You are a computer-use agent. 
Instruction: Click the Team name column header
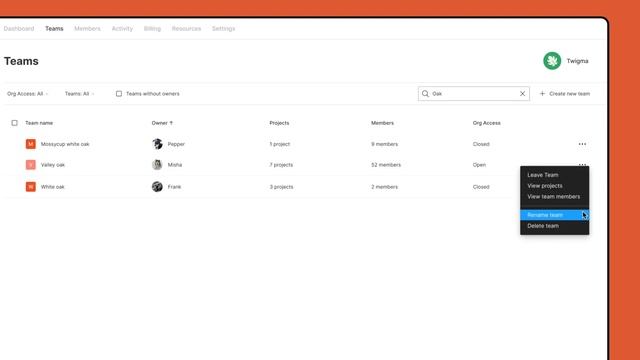pos(39,122)
